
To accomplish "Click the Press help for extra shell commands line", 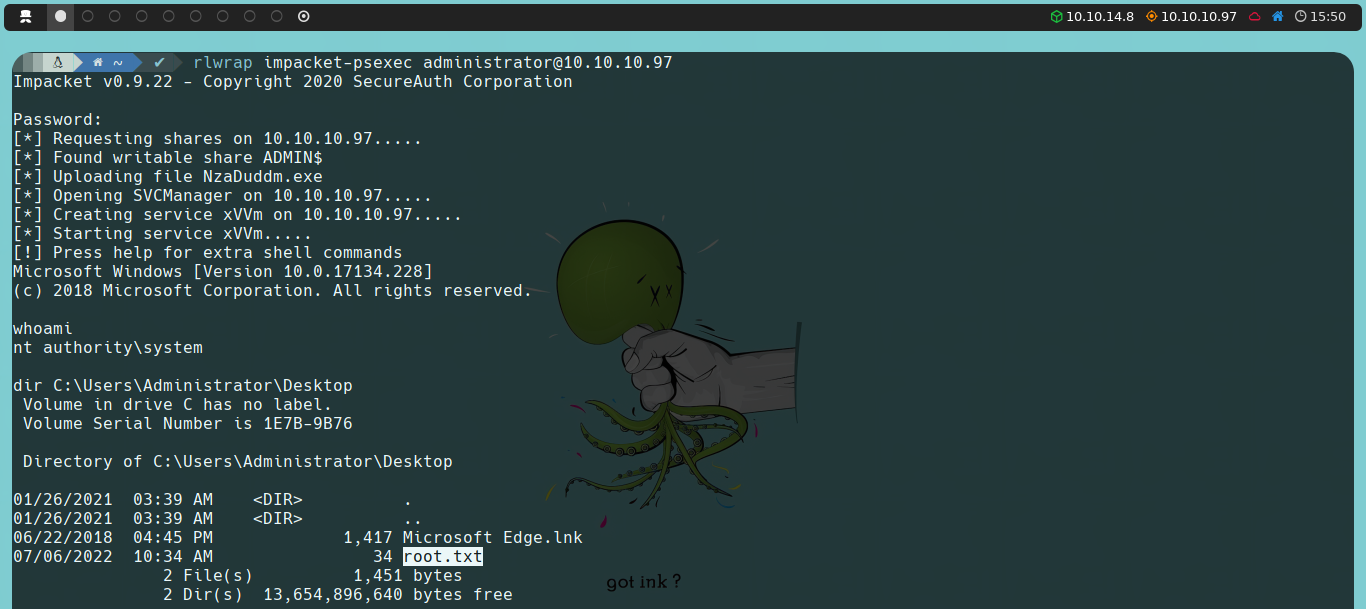I will pos(208,252).
